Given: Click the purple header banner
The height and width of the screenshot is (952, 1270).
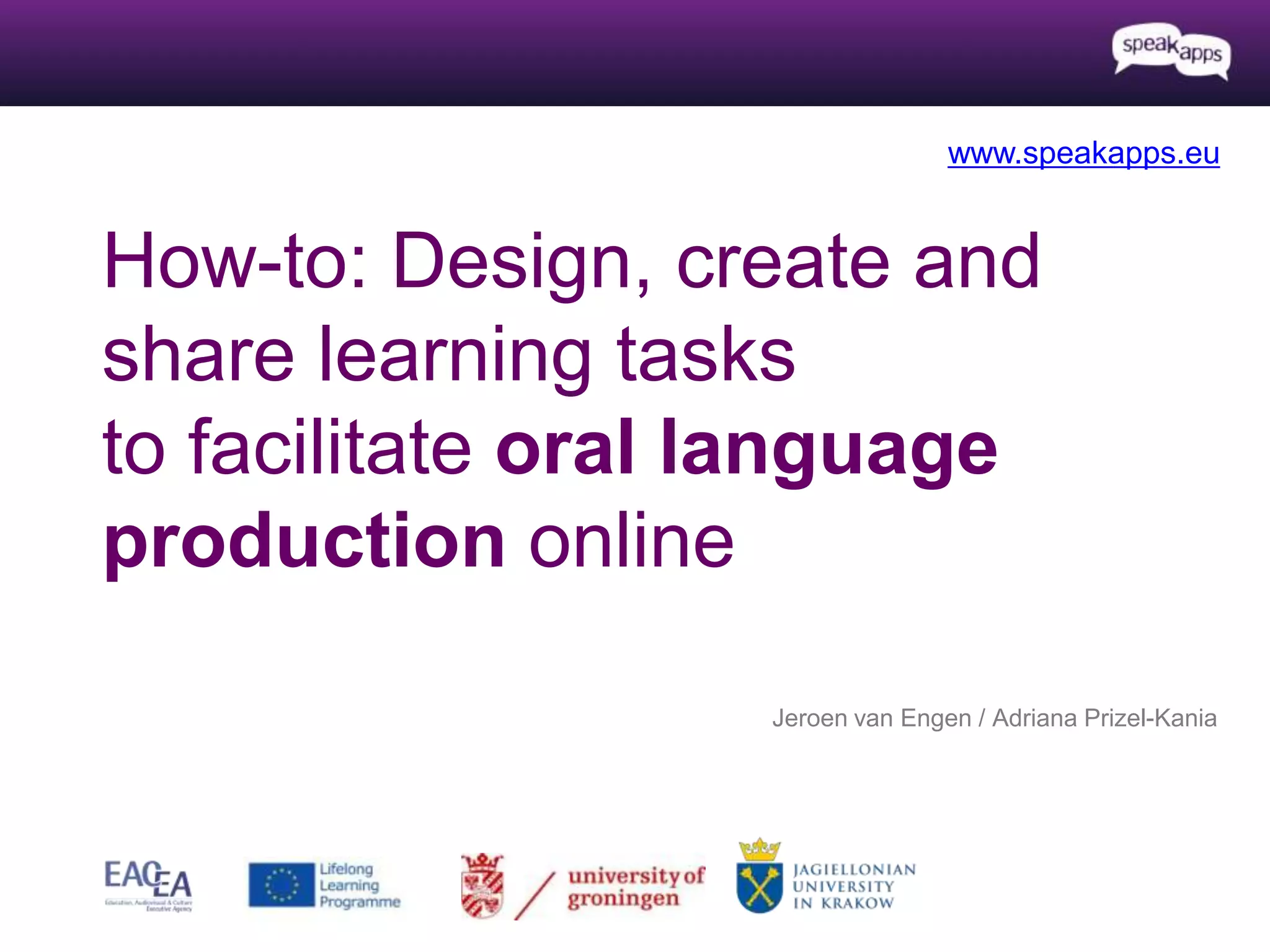Looking at the screenshot, I should coord(558,53).
